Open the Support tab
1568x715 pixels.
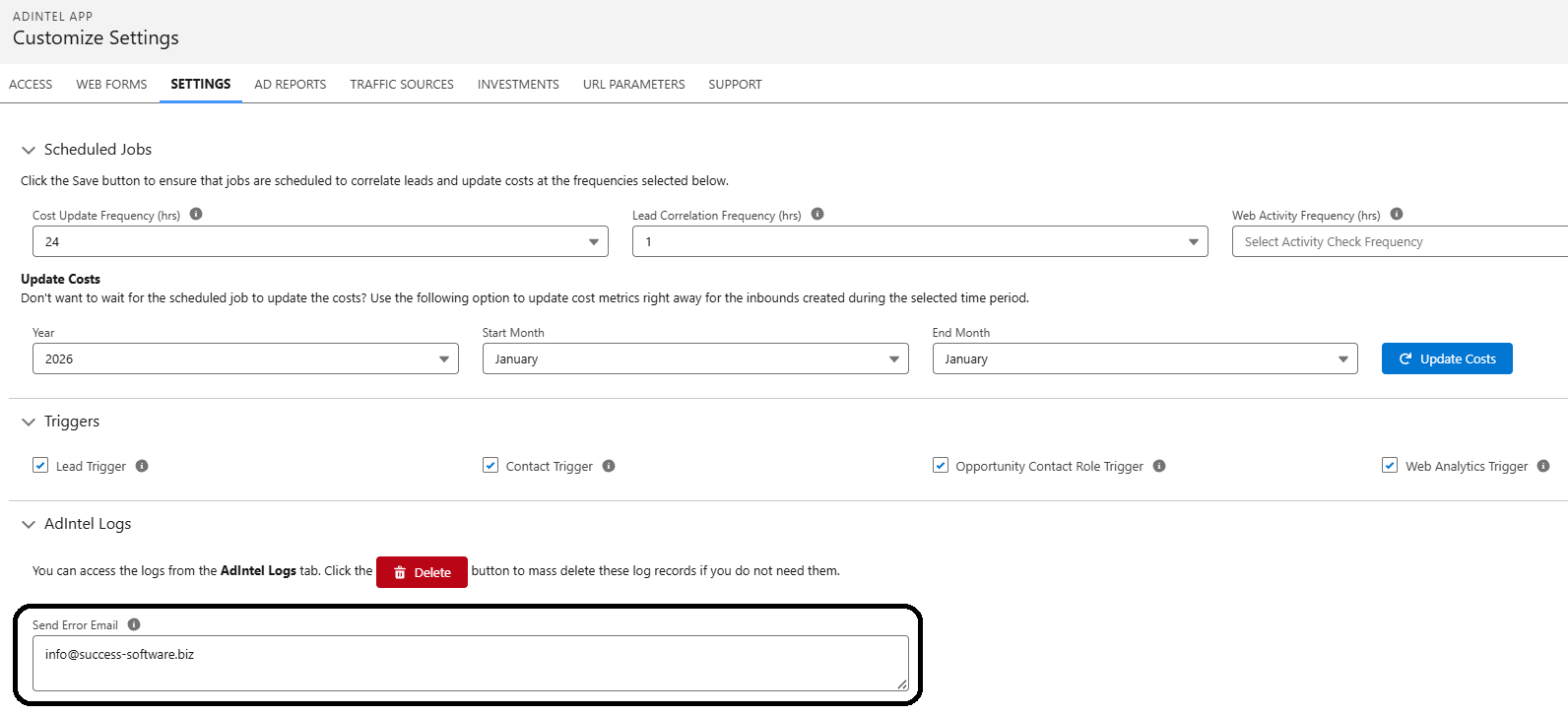pyautogui.click(x=735, y=84)
